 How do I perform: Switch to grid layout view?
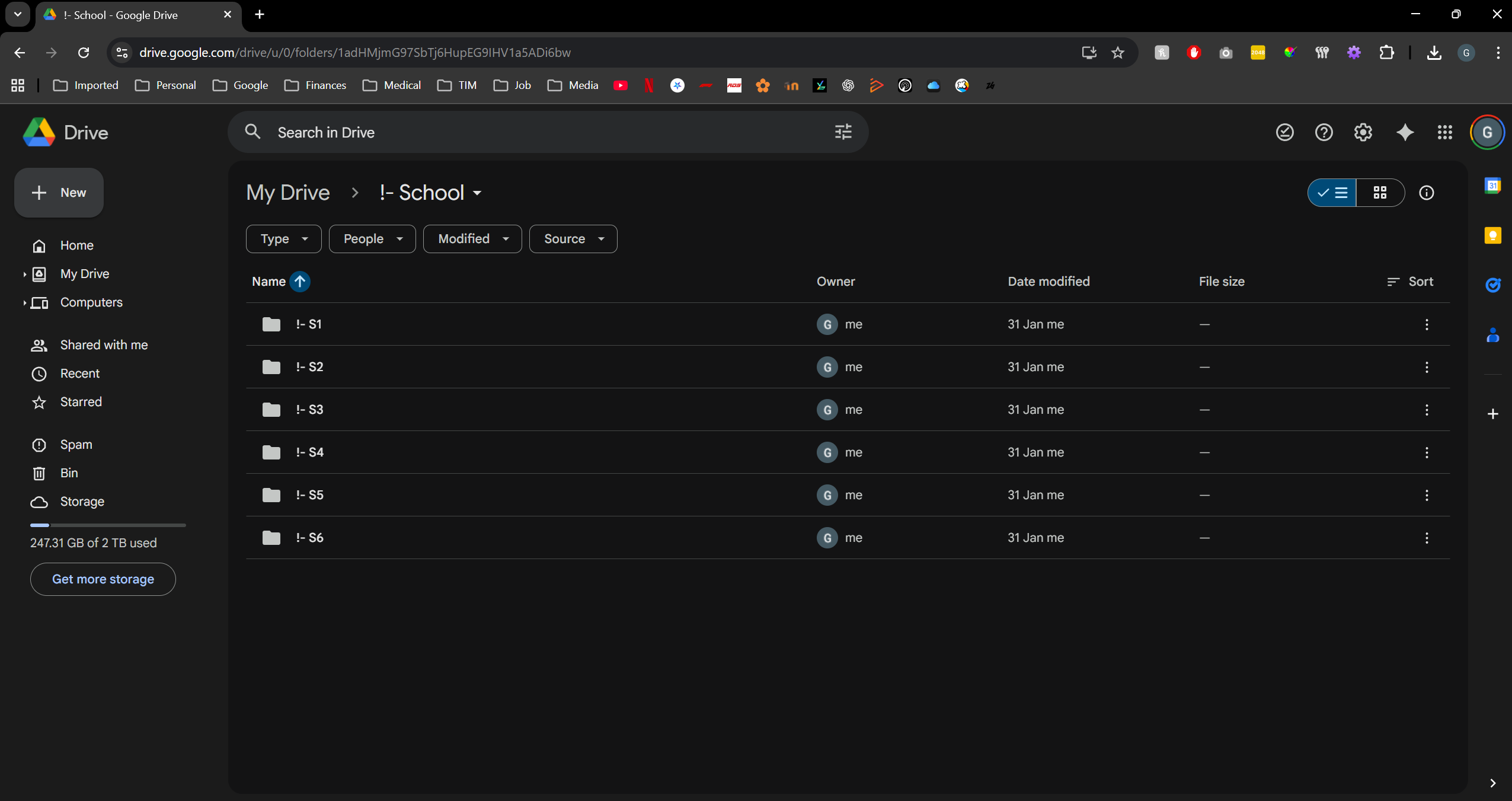click(x=1380, y=193)
